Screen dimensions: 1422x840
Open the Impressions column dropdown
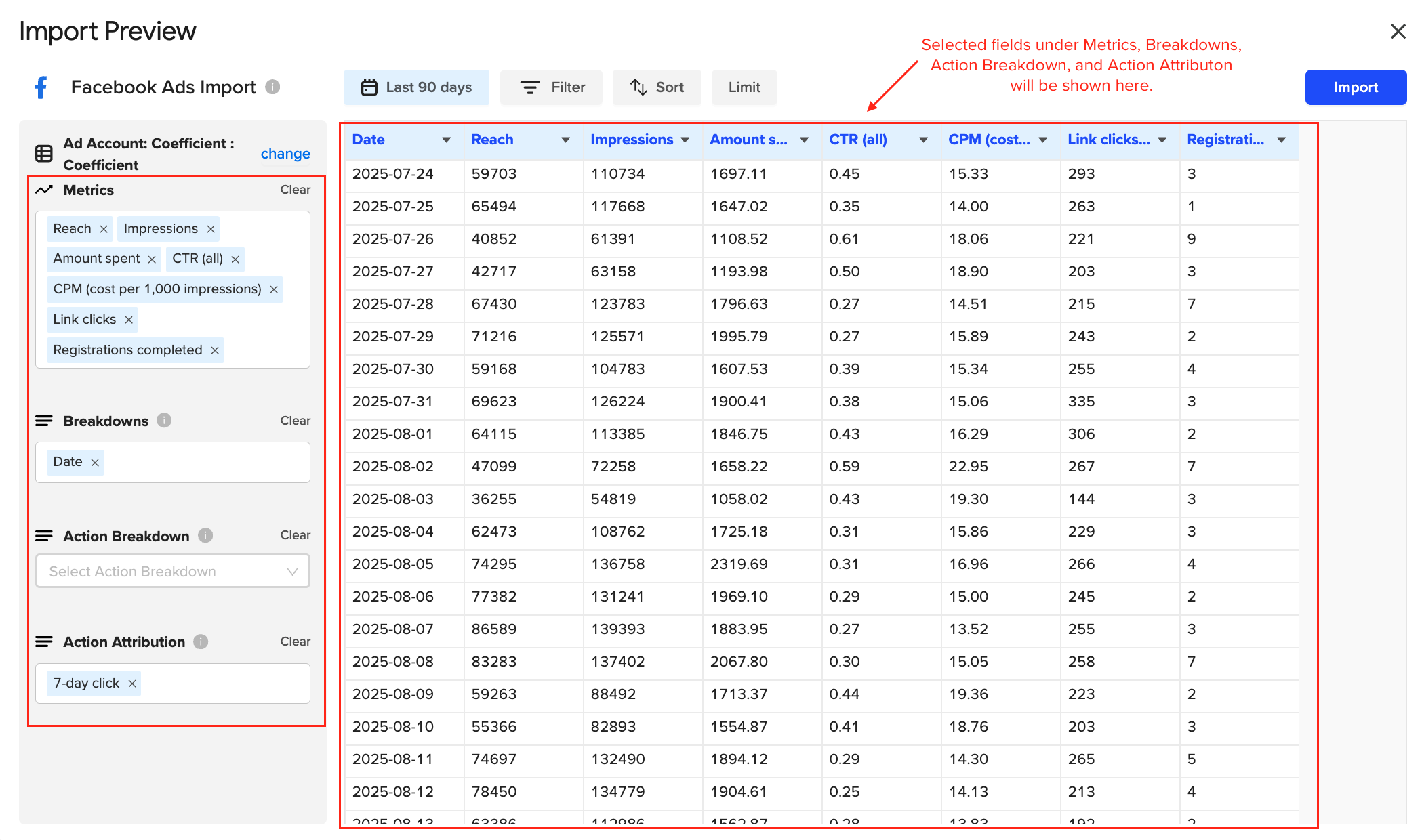point(686,140)
